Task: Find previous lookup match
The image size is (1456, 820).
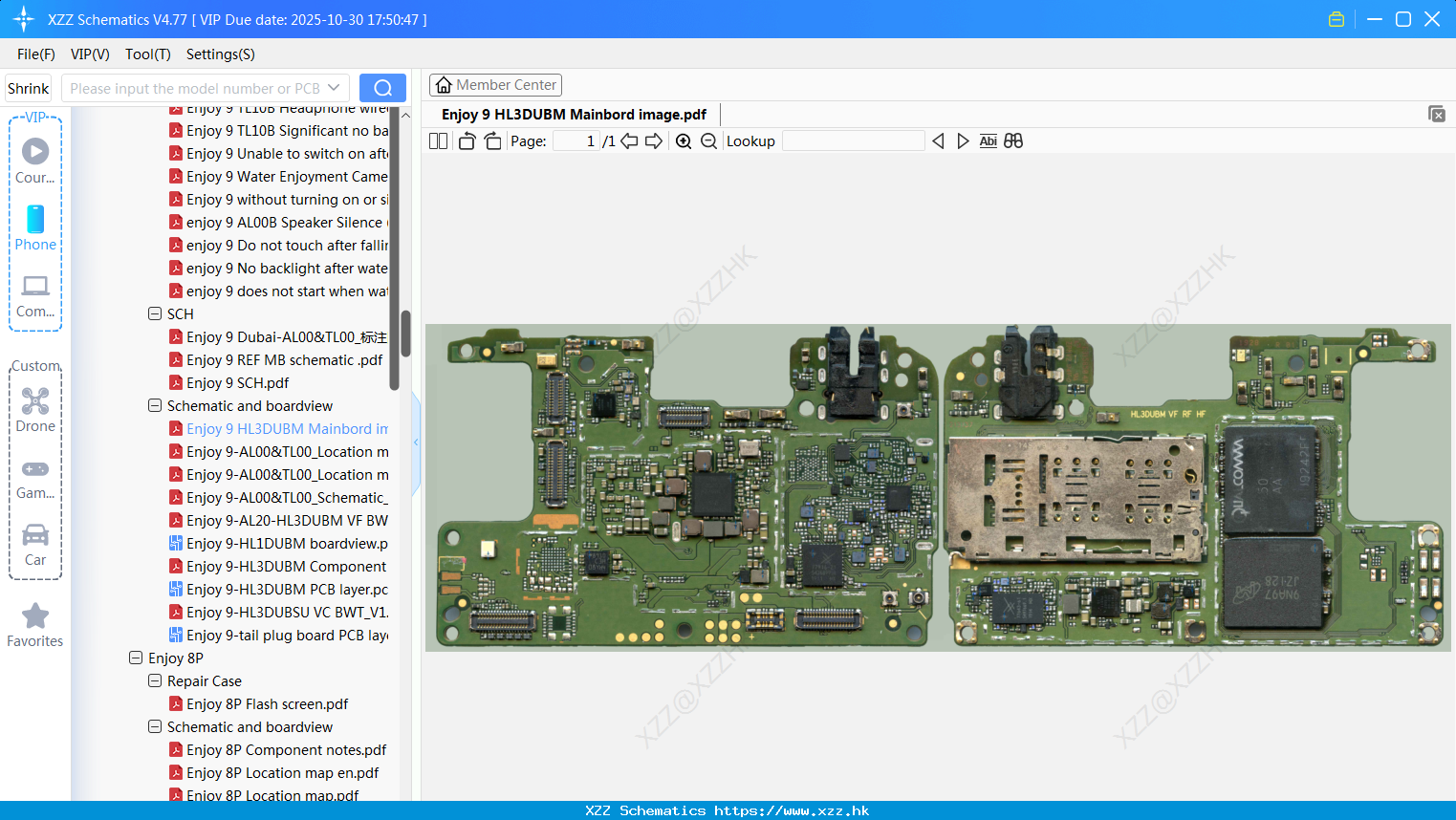Action: (x=938, y=141)
